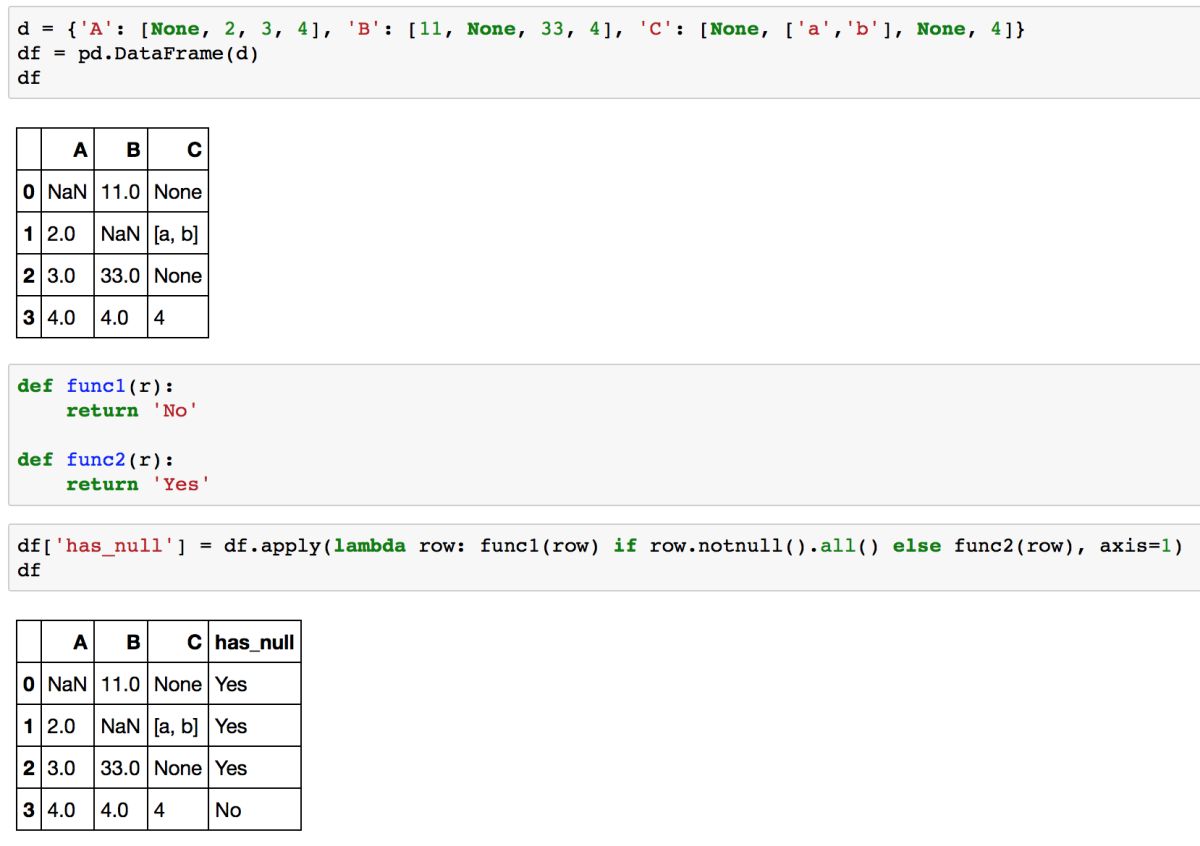This screenshot has width=1200, height=846.
Task: Click the [a, b] cell in the has_null table
Action: coord(178,726)
